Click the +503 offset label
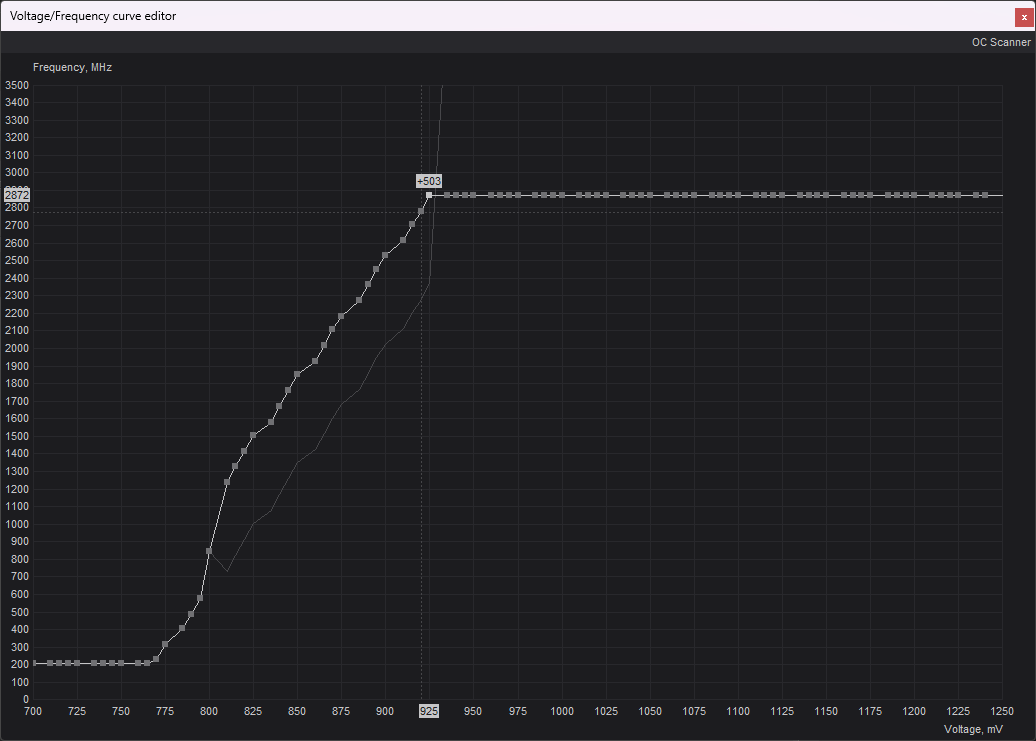 pyautogui.click(x=429, y=181)
